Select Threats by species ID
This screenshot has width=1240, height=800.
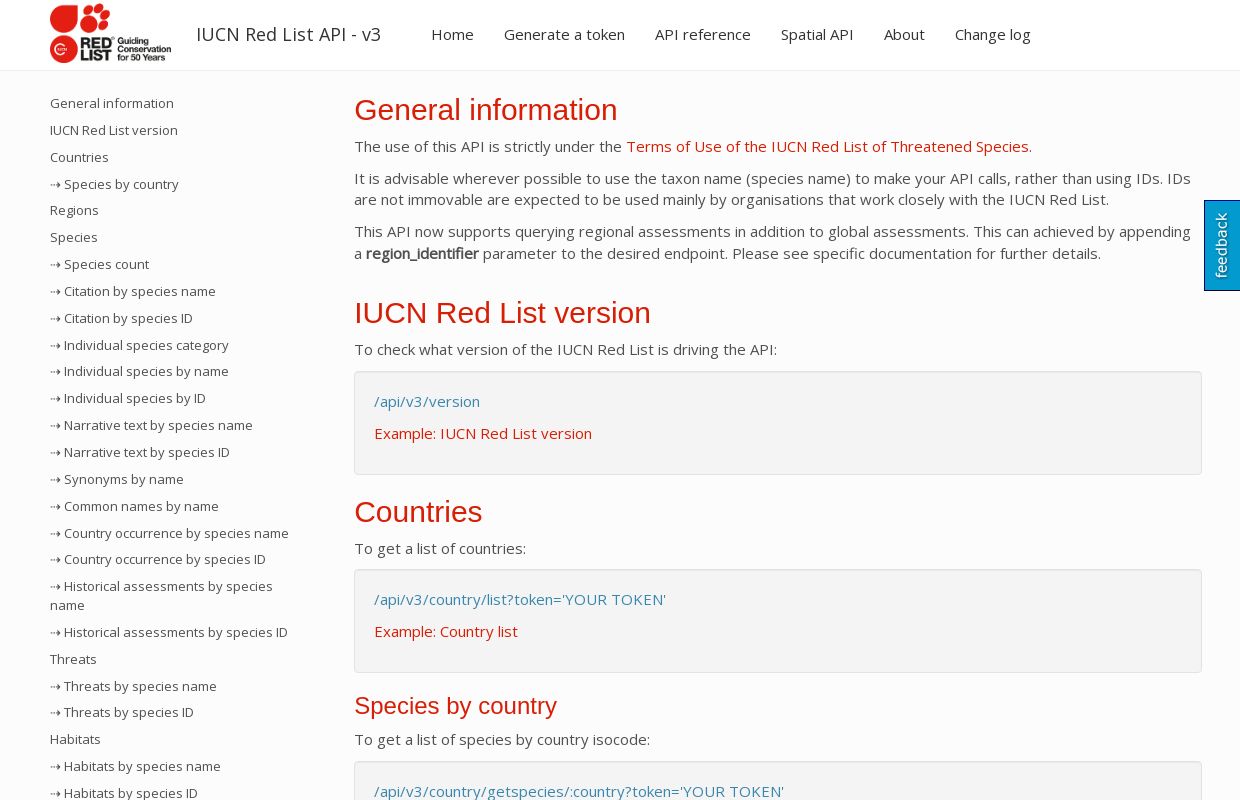point(122,712)
